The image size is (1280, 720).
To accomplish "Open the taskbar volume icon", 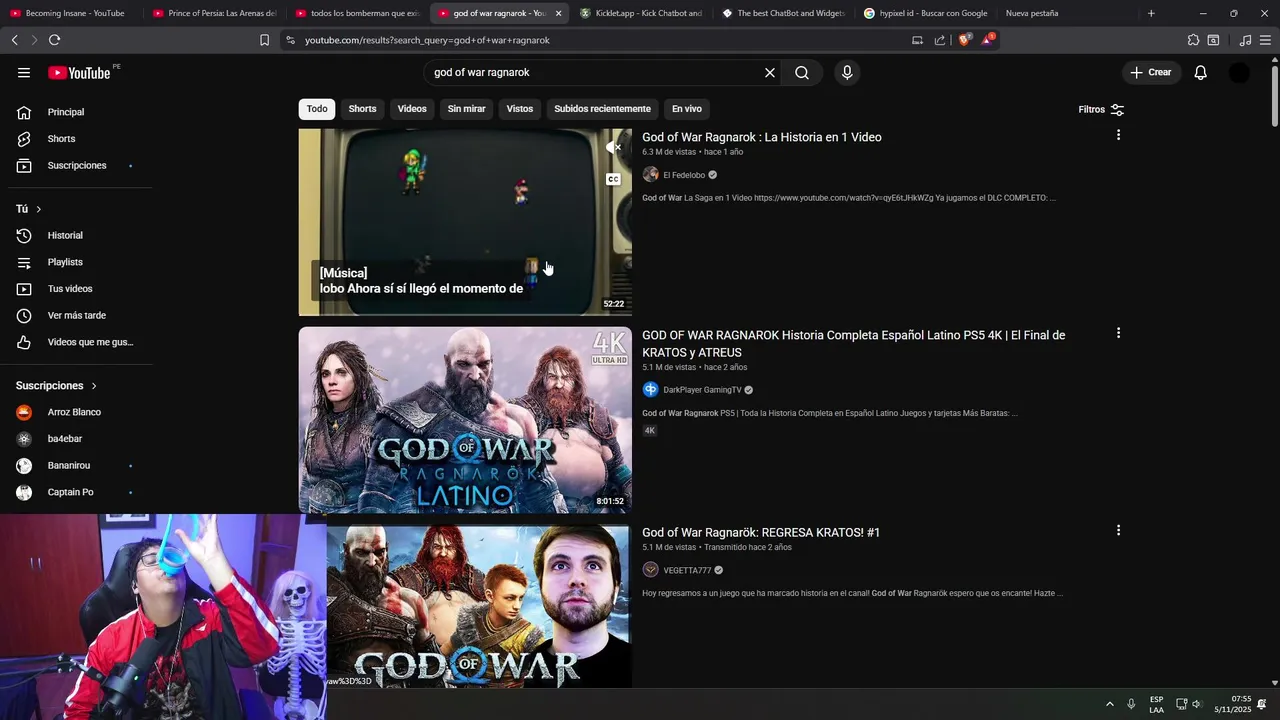I will [x=1196, y=704].
